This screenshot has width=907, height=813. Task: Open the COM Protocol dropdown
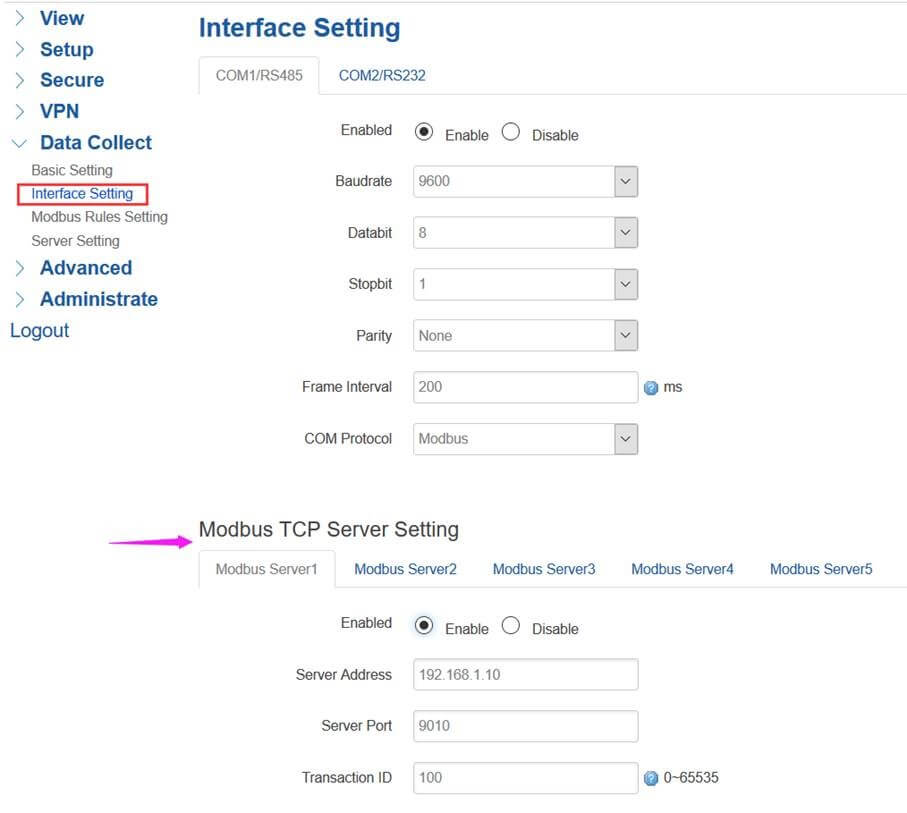(624, 438)
